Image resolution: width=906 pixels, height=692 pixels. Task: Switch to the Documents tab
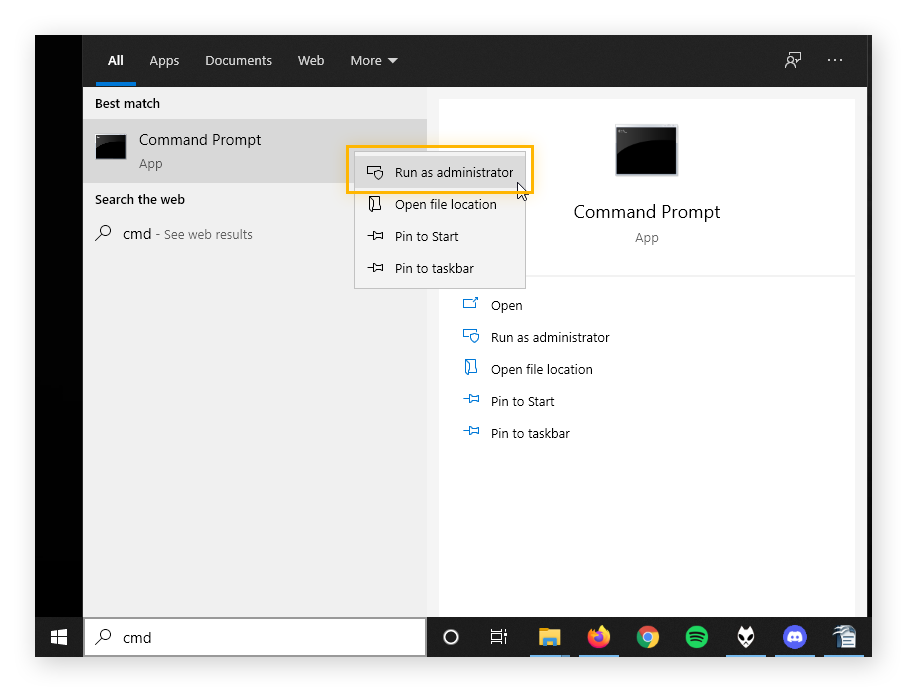point(238,60)
